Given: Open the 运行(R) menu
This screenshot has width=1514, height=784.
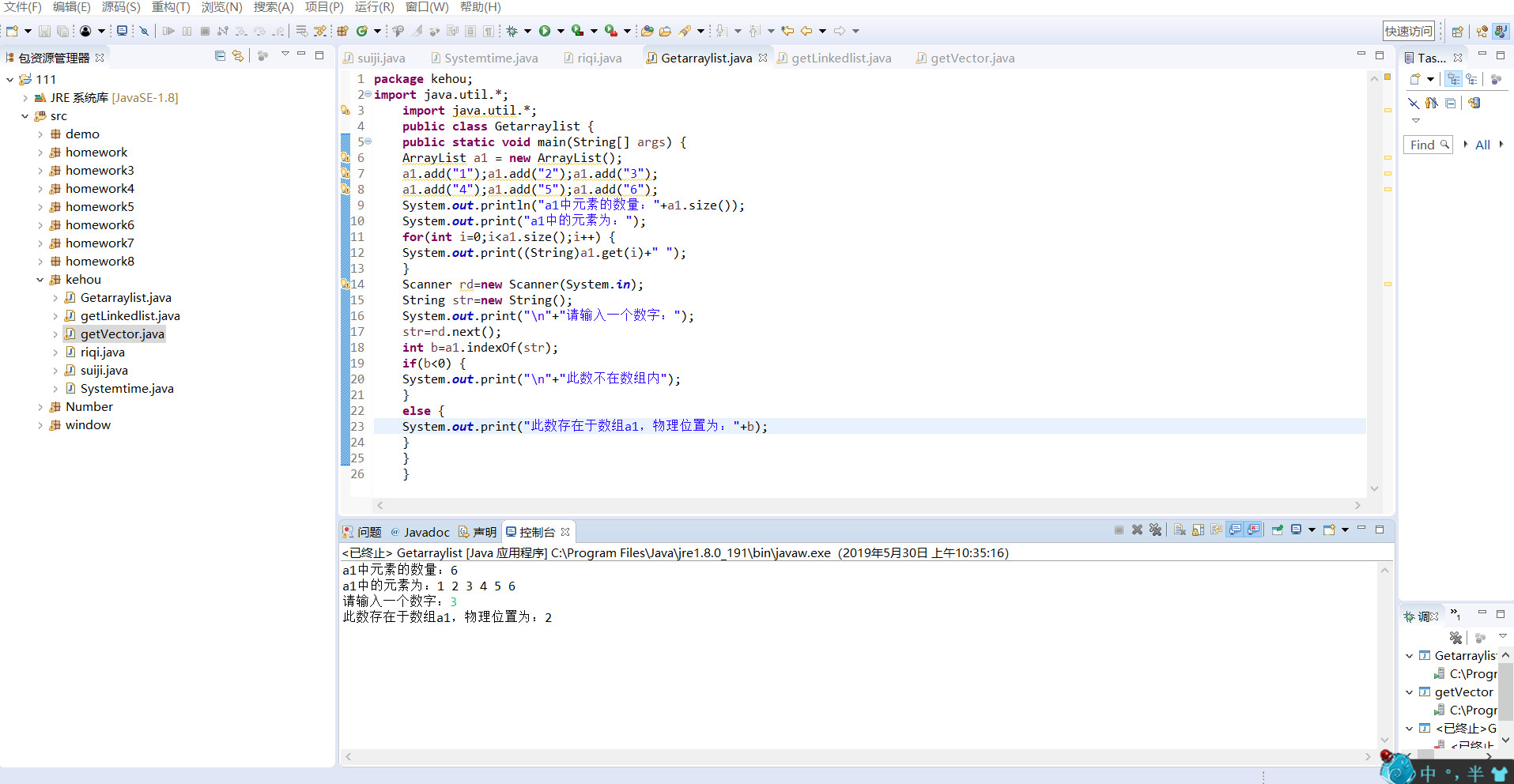Looking at the screenshot, I should [374, 7].
